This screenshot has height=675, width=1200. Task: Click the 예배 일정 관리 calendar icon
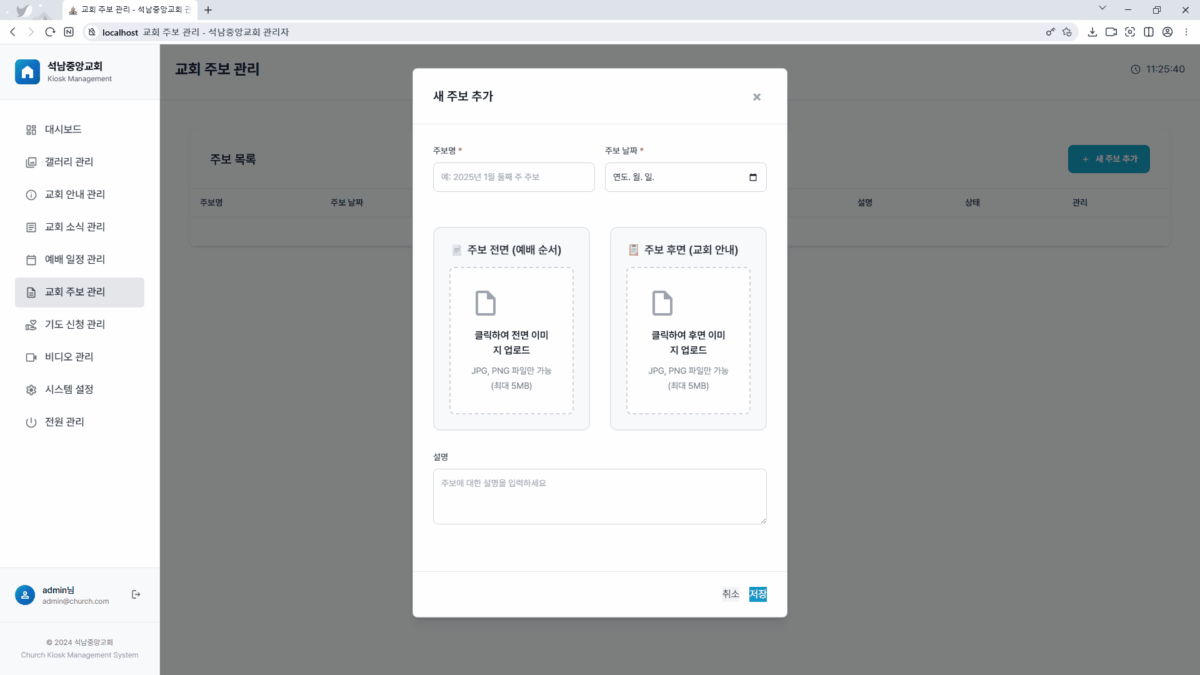coord(31,260)
